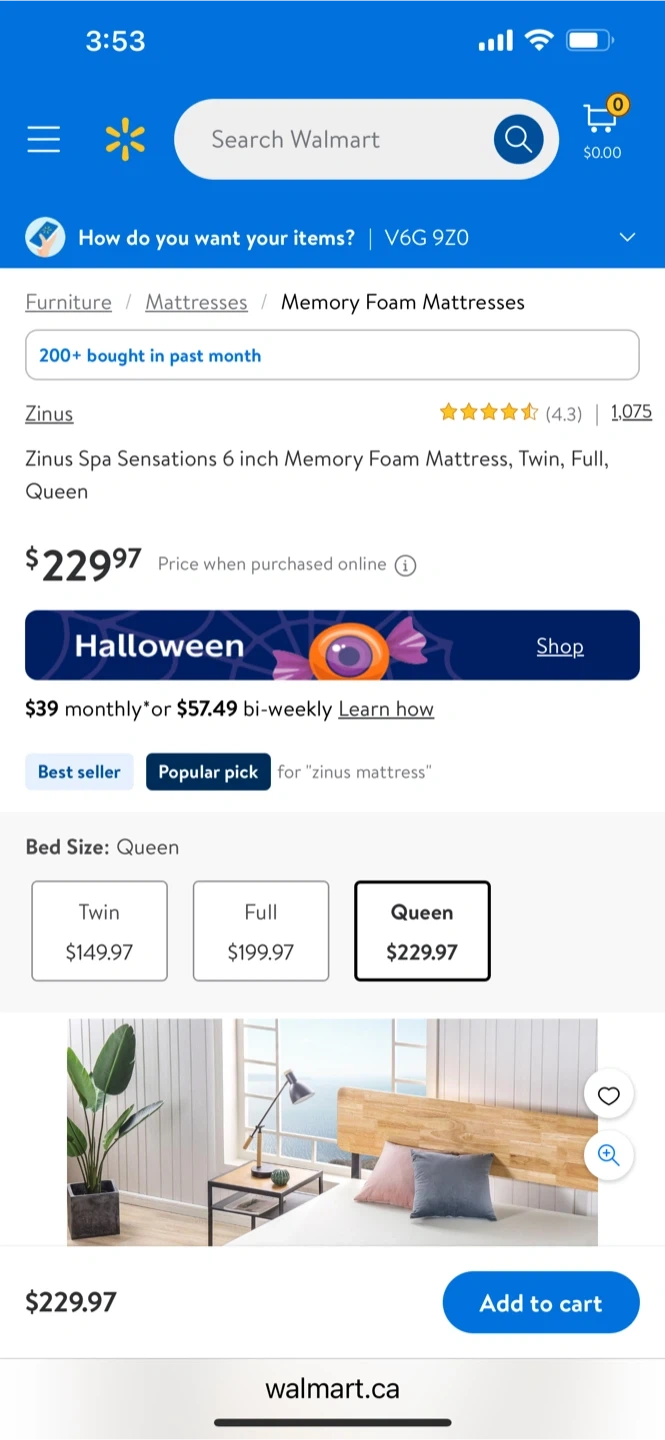Click Learn how financing link
The image size is (665, 1440).
(x=386, y=709)
